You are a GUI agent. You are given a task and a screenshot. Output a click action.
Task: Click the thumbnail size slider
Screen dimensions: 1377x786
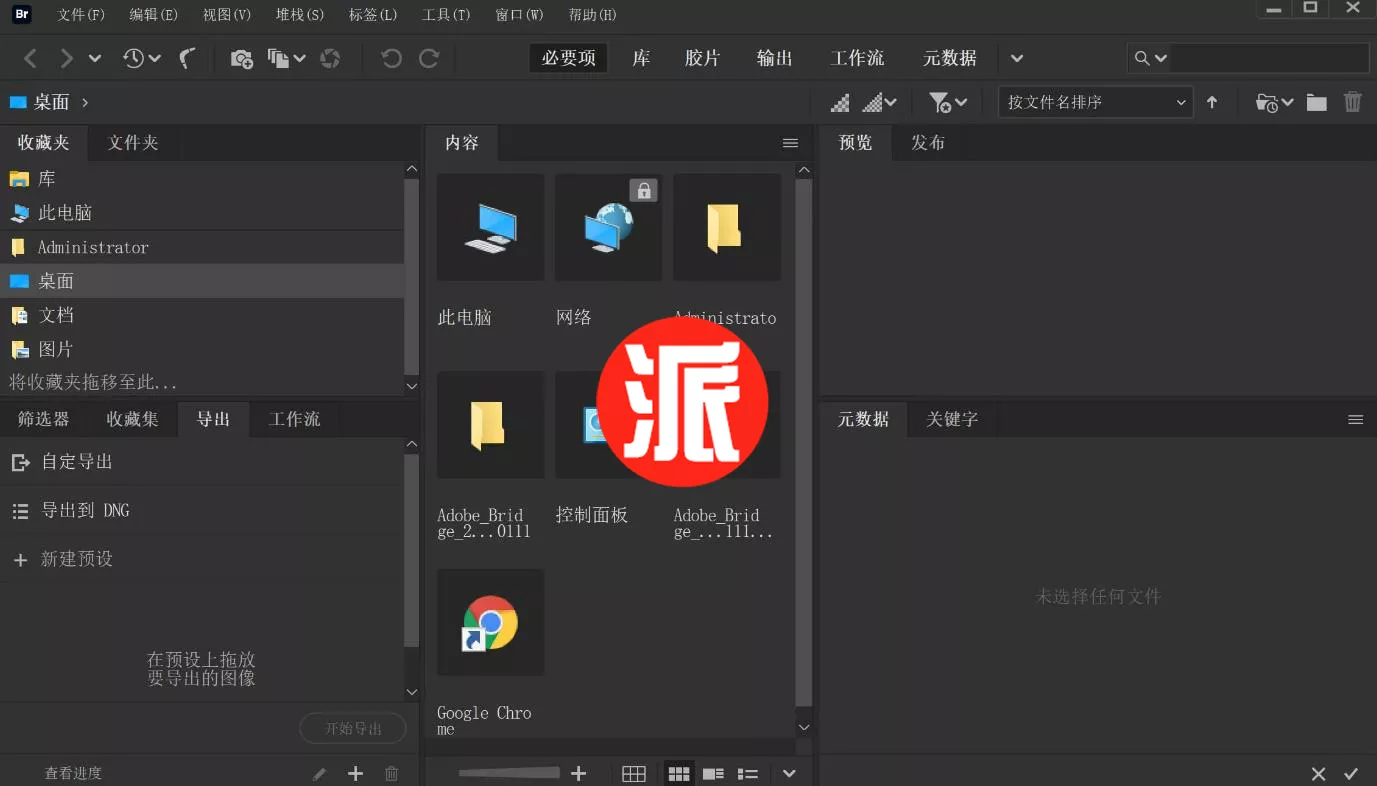click(x=509, y=773)
